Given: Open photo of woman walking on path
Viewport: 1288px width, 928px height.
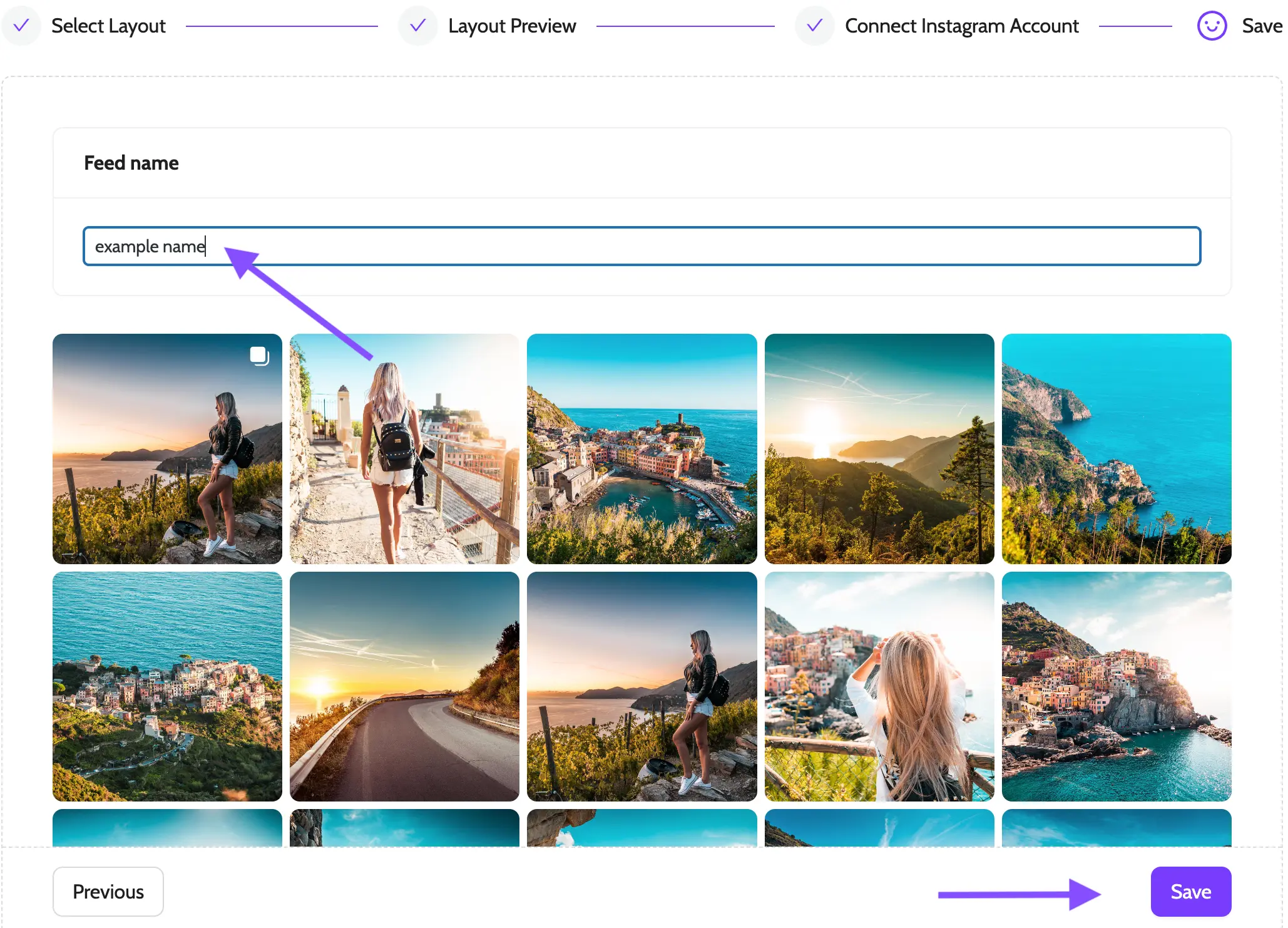Looking at the screenshot, I should (404, 448).
